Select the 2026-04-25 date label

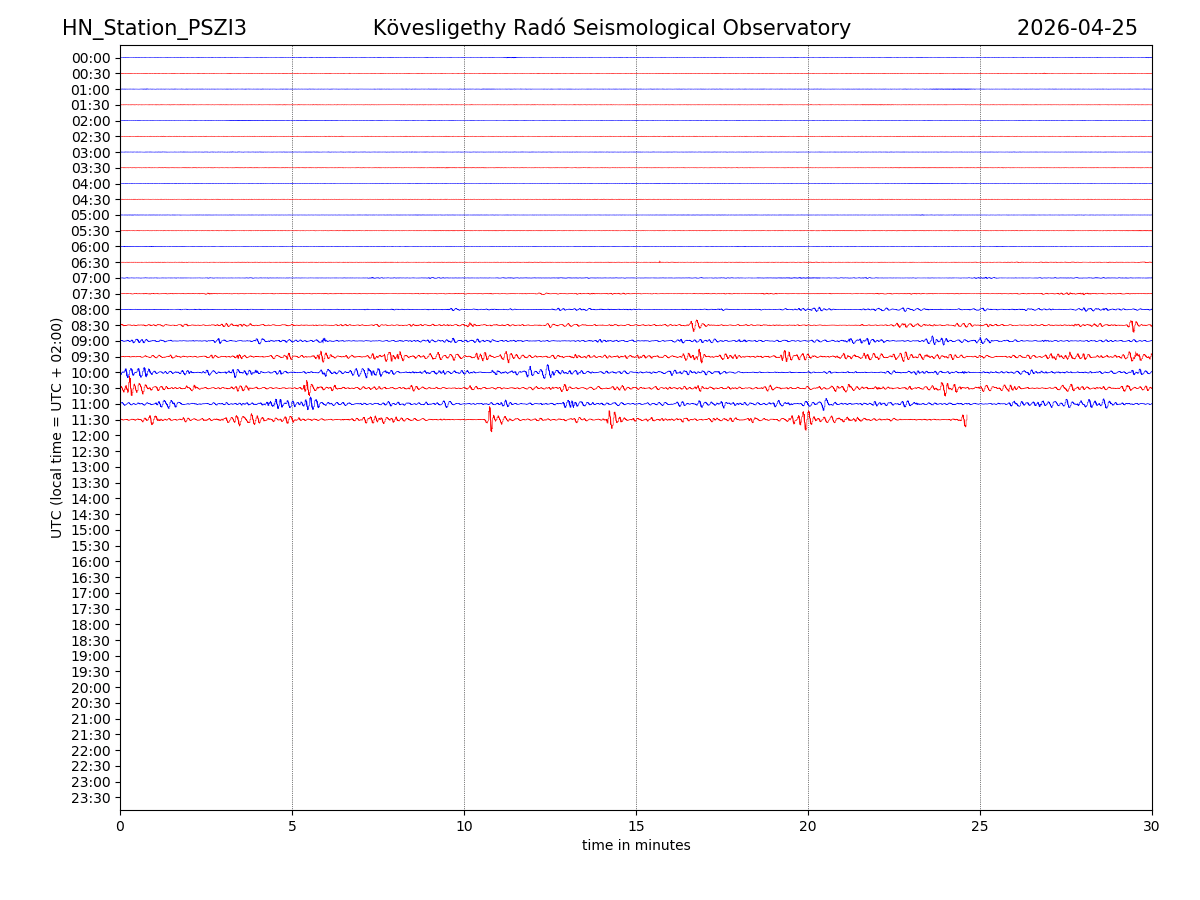click(1077, 28)
